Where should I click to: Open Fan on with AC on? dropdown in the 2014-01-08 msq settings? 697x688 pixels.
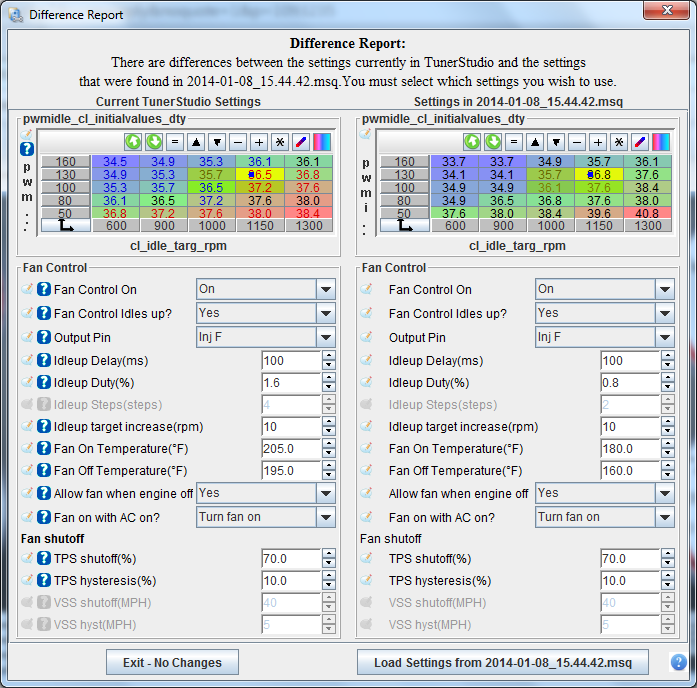pyautogui.click(x=665, y=517)
